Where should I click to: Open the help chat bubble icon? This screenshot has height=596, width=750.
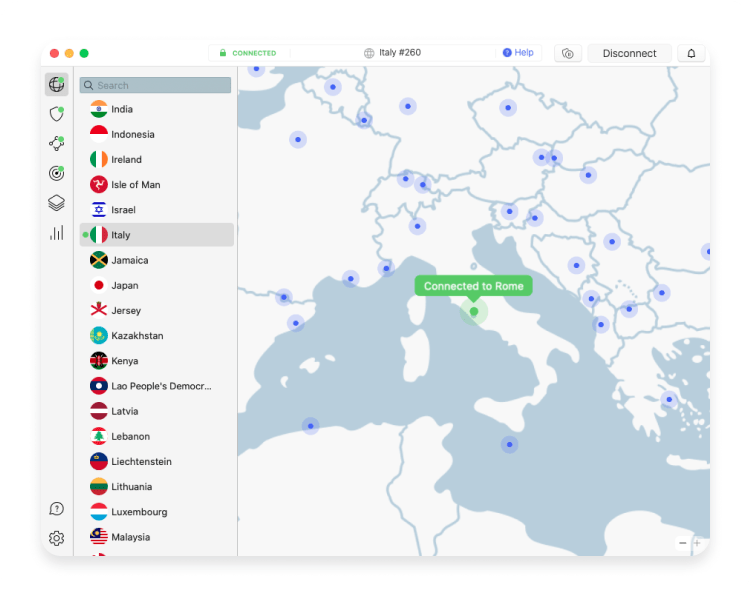click(56, 509)
